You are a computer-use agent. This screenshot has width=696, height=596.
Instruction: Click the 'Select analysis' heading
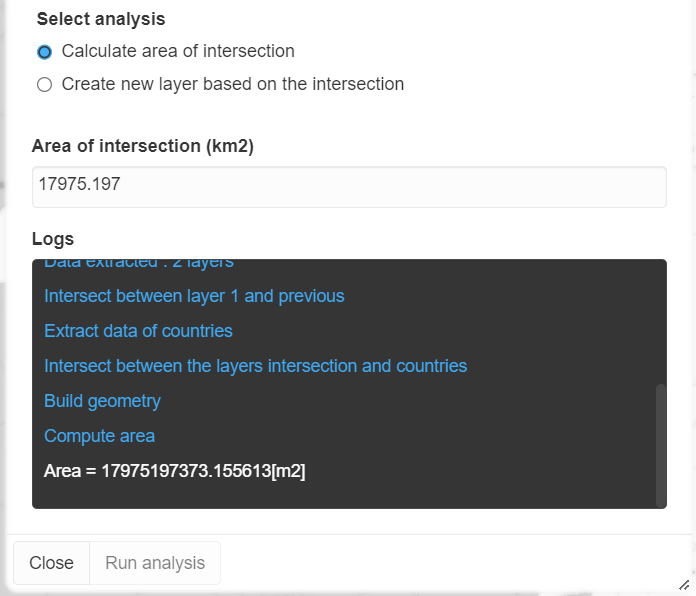101,19
